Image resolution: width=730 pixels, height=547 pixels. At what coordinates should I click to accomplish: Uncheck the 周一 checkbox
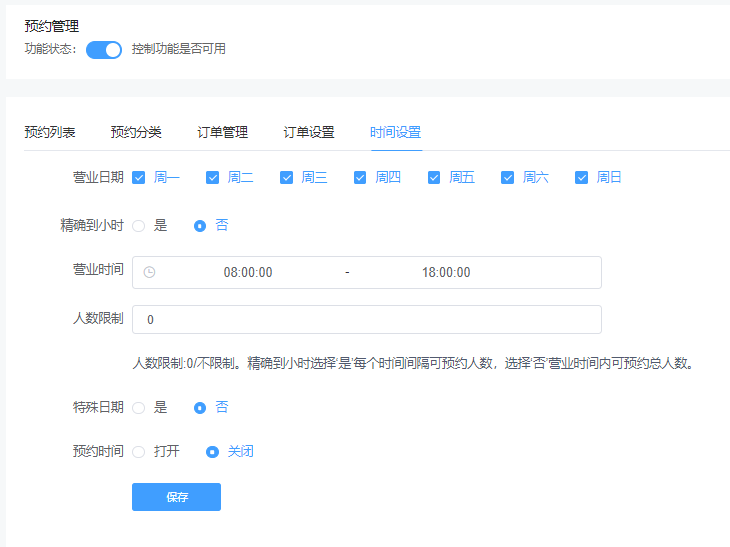coord(139,178)
